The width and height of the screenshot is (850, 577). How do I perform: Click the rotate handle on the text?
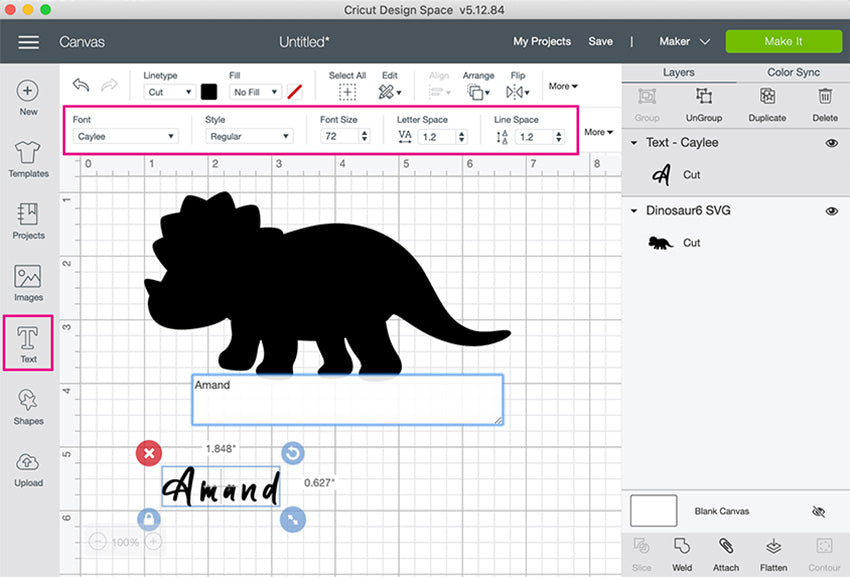tap(293, 453)
